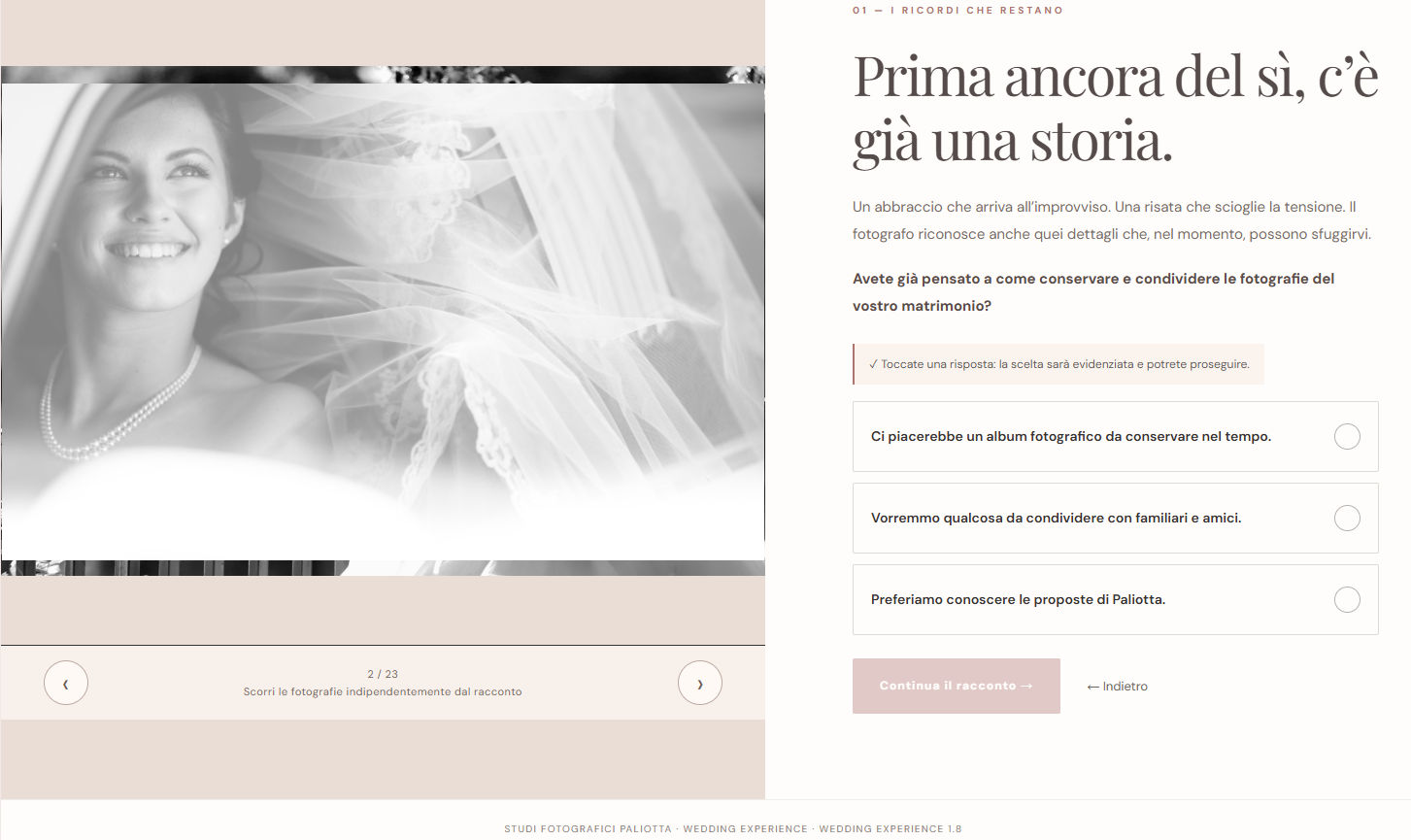Select the radio circle for the album fotografico answer
This screenshot has width=1411, height=840.
coord(1347,437)
